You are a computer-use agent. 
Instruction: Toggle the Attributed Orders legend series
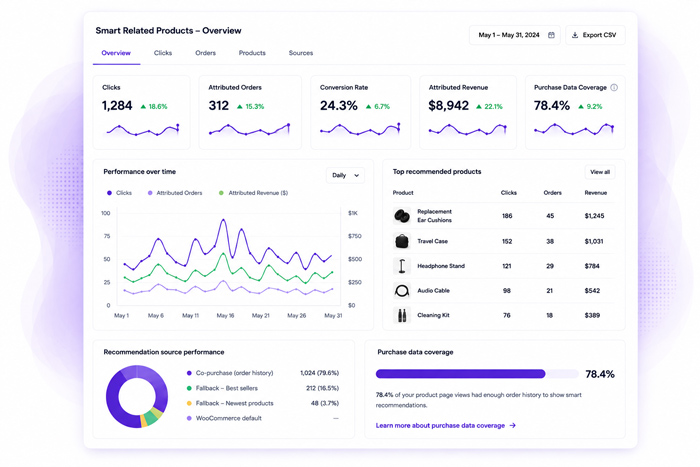pyautogui.click(x=175, y=193)
